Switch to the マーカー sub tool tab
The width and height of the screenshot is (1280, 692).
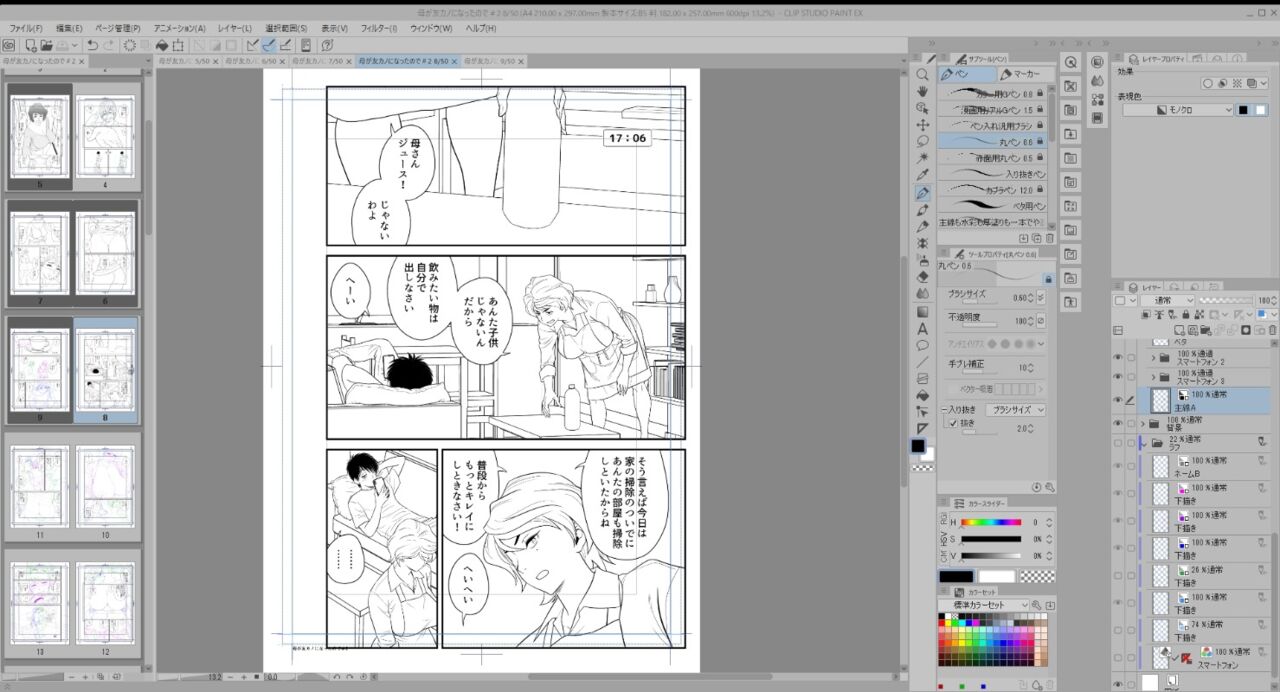coord(1024,74)
